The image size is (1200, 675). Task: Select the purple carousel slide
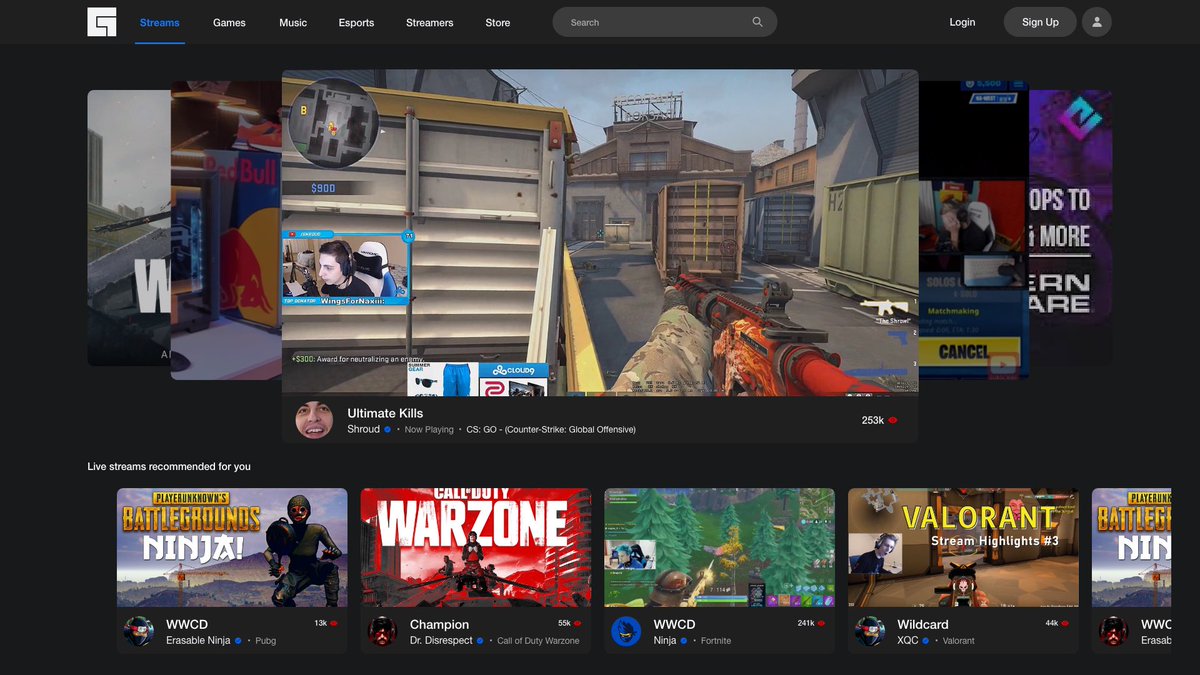[1070, 228]
